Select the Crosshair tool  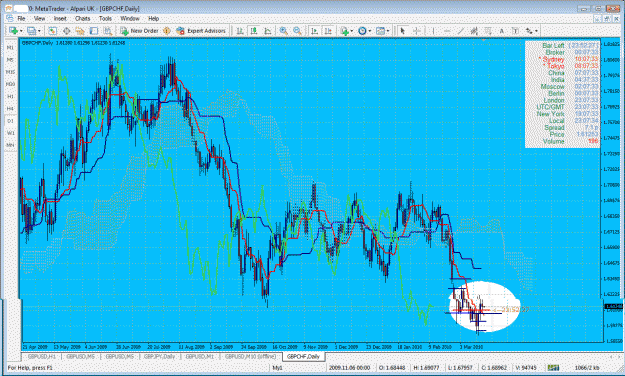(x=417, y=31)
